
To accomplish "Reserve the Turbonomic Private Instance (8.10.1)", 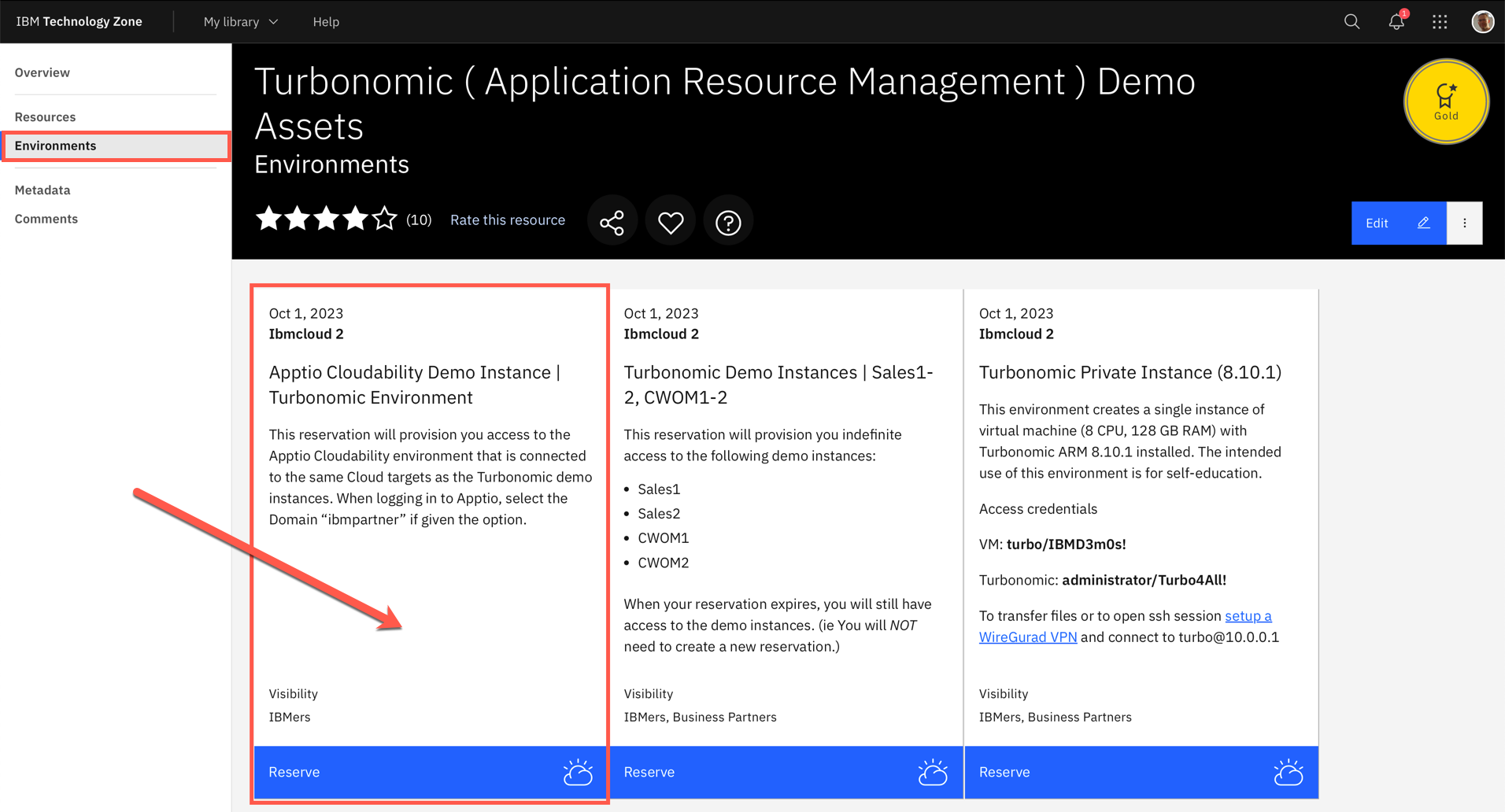I will point(1141,772).
